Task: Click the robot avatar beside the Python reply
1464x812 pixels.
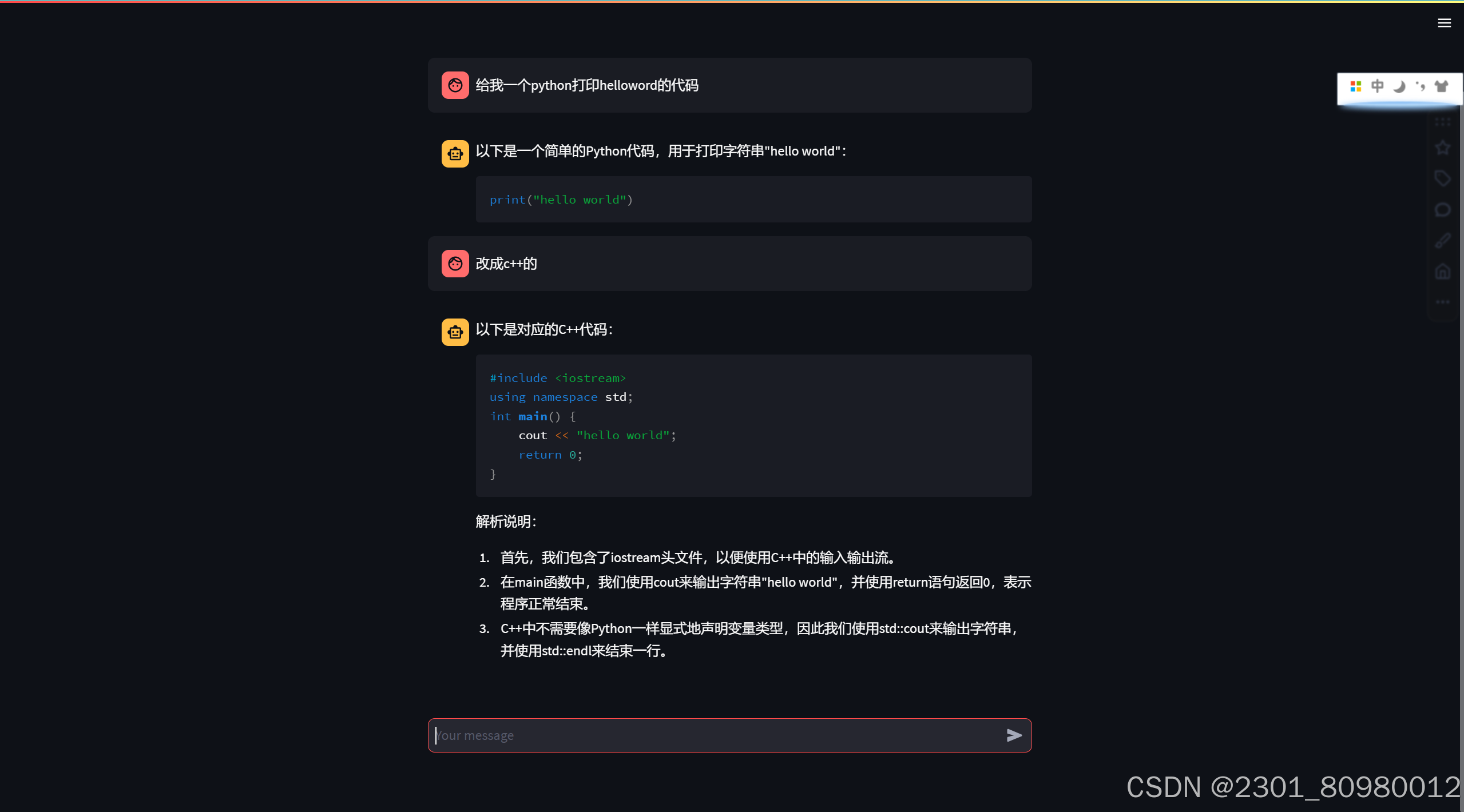Action: pyautogui.click(x=454, y=153)
